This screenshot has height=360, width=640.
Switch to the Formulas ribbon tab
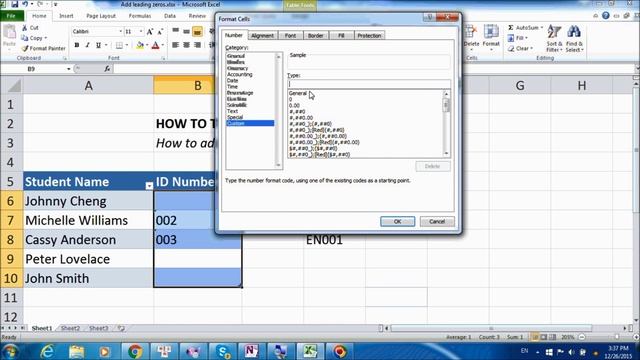click(x=140, y=16)
